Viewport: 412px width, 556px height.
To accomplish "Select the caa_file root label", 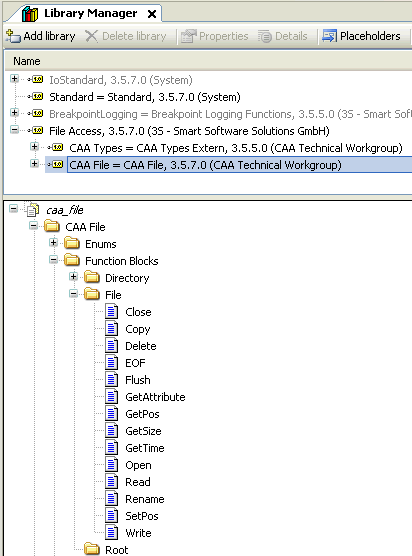I will pyautogui.click(x=65, y=210).
